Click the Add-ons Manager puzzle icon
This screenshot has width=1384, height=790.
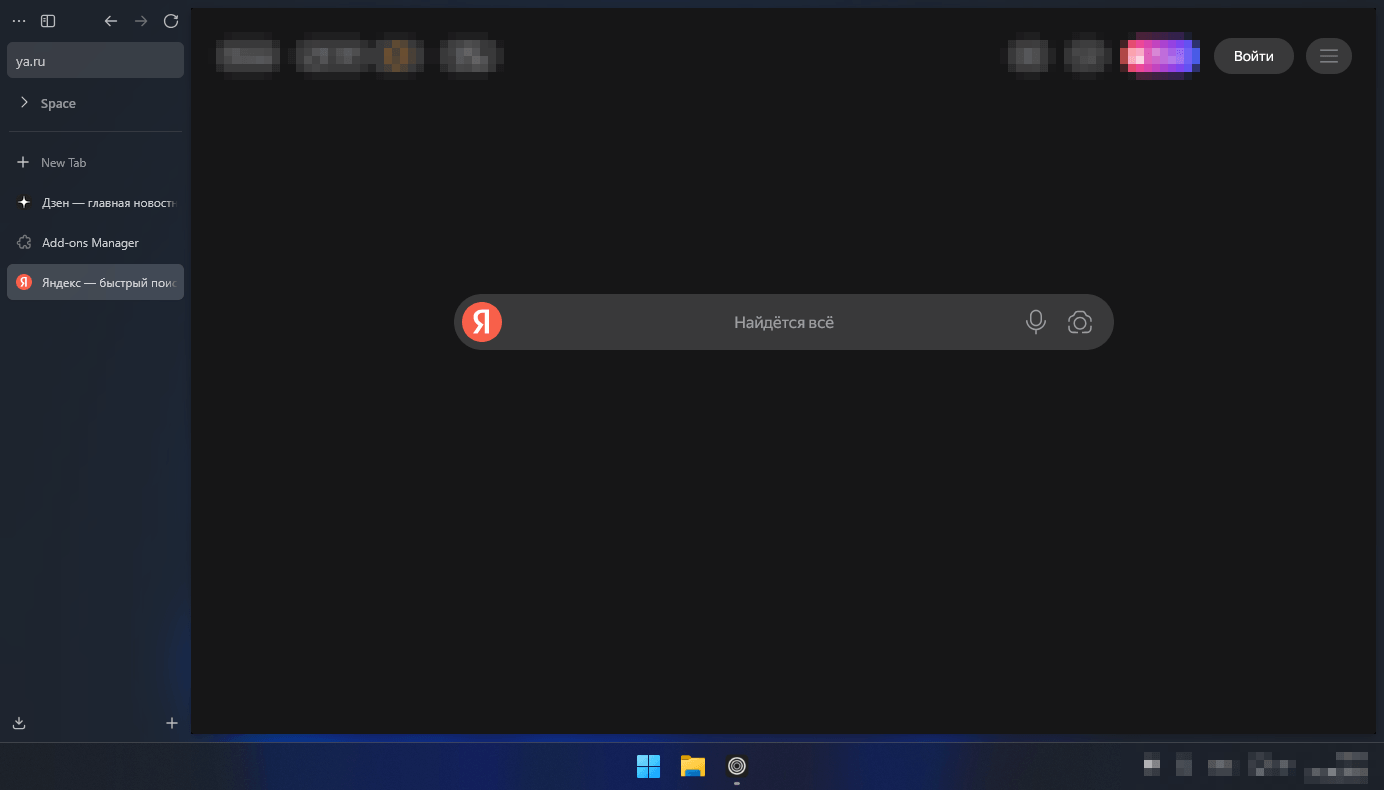[24, 242]
